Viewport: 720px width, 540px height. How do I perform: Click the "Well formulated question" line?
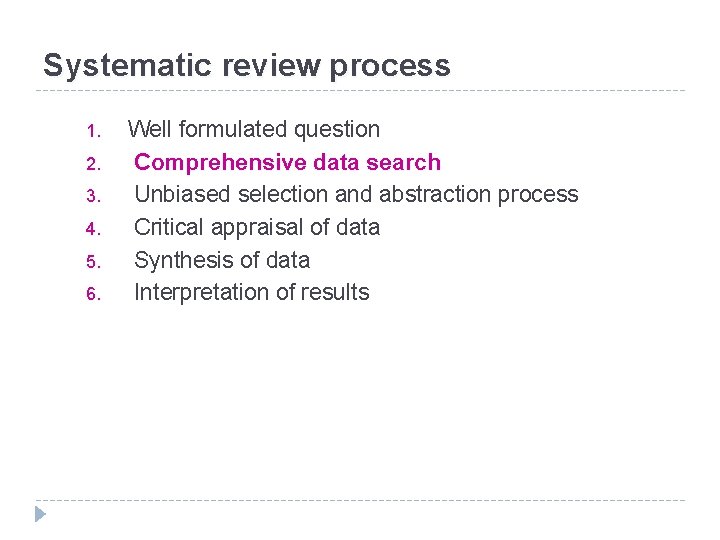coord(254,129)
